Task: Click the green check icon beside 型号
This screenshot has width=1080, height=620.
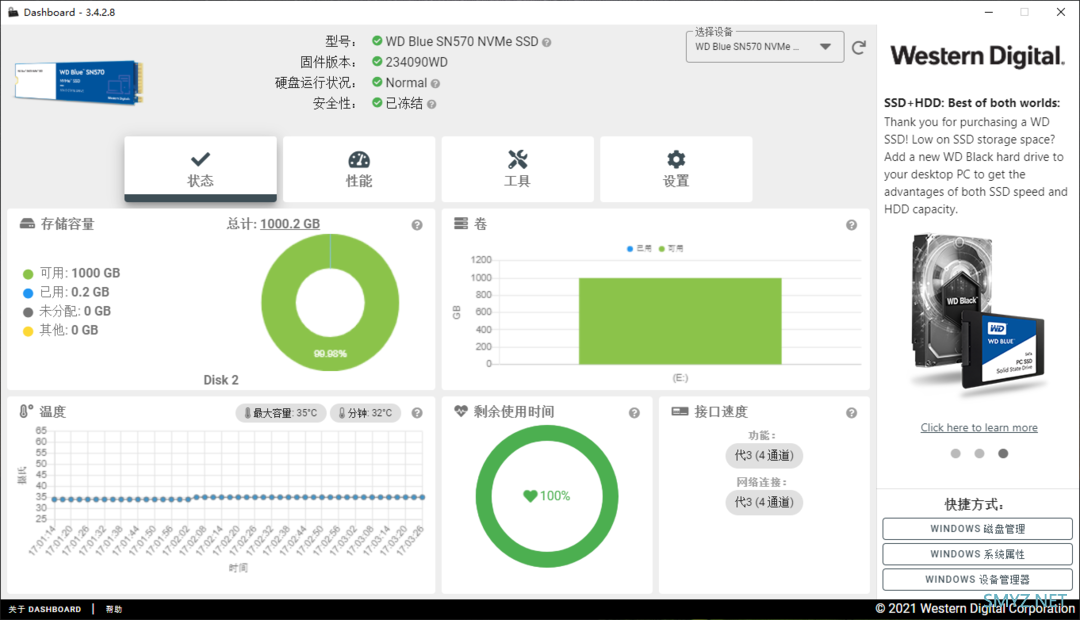Action: click(377, 41)
